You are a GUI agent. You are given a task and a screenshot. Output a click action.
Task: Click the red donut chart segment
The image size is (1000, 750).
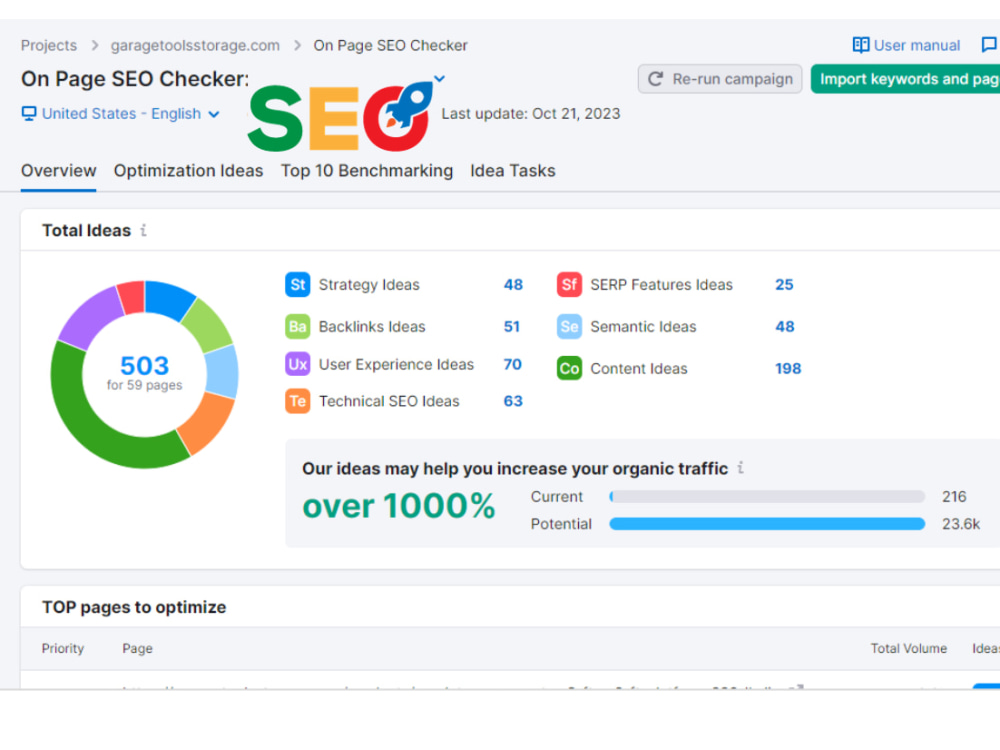click(132, 297)
